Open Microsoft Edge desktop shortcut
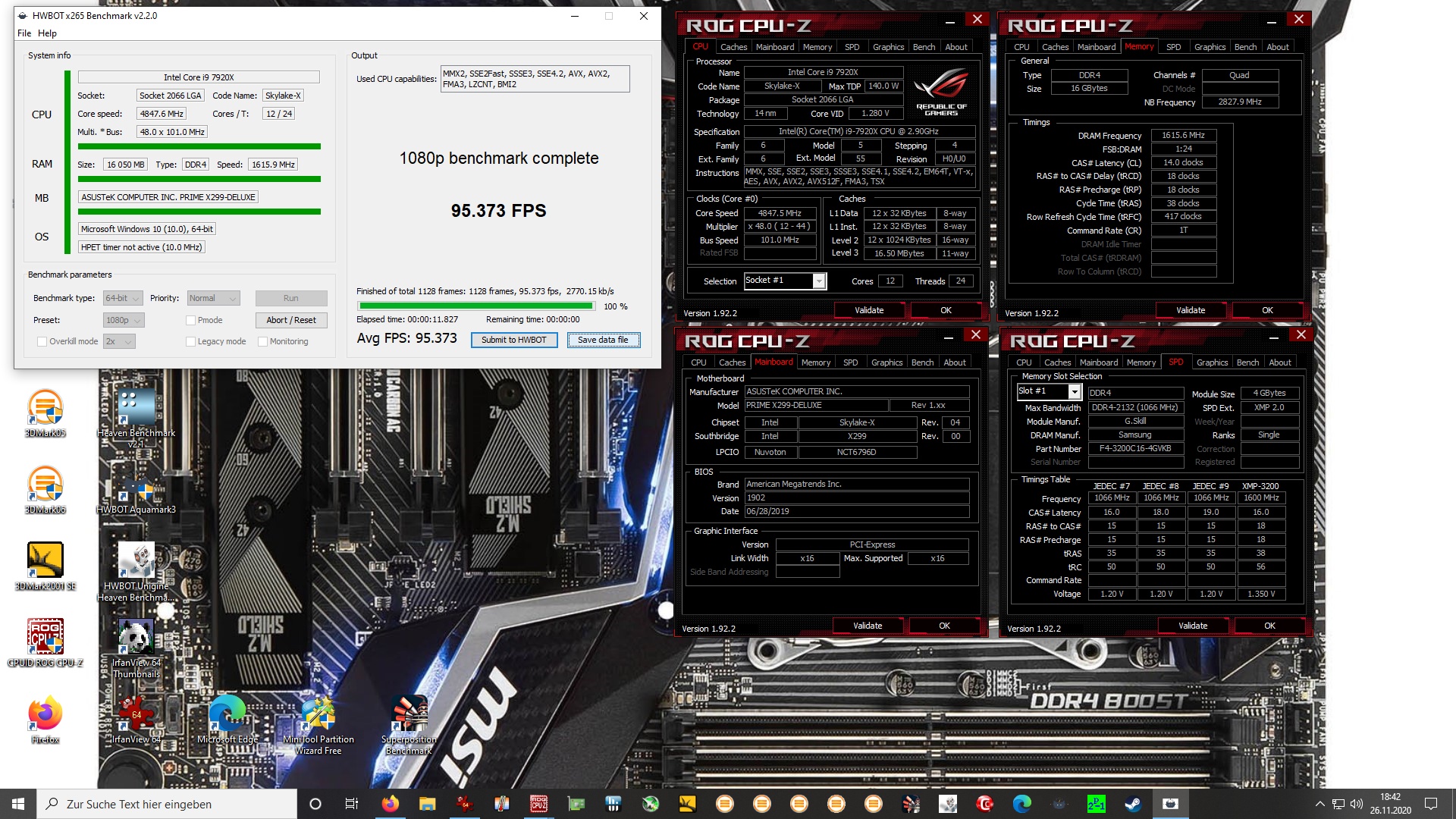 click(x=227, y=719)
